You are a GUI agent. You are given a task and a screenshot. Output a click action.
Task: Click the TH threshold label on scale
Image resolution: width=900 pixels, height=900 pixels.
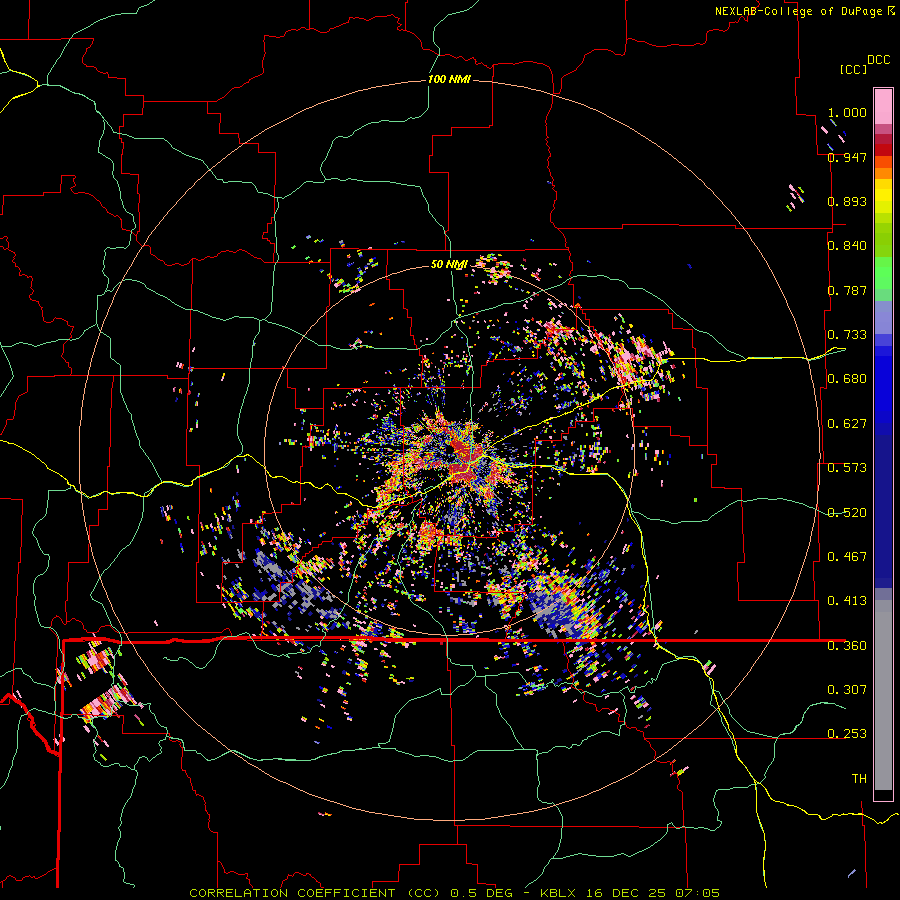pos(859,779)
